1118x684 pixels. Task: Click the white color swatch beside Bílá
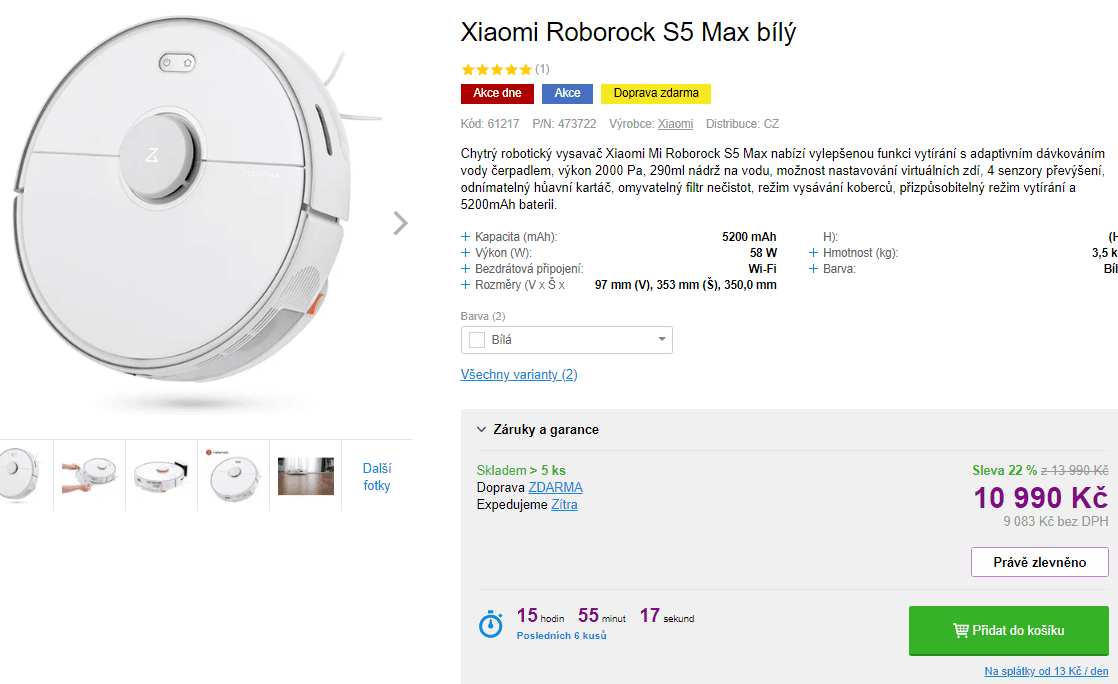(477, 340)
